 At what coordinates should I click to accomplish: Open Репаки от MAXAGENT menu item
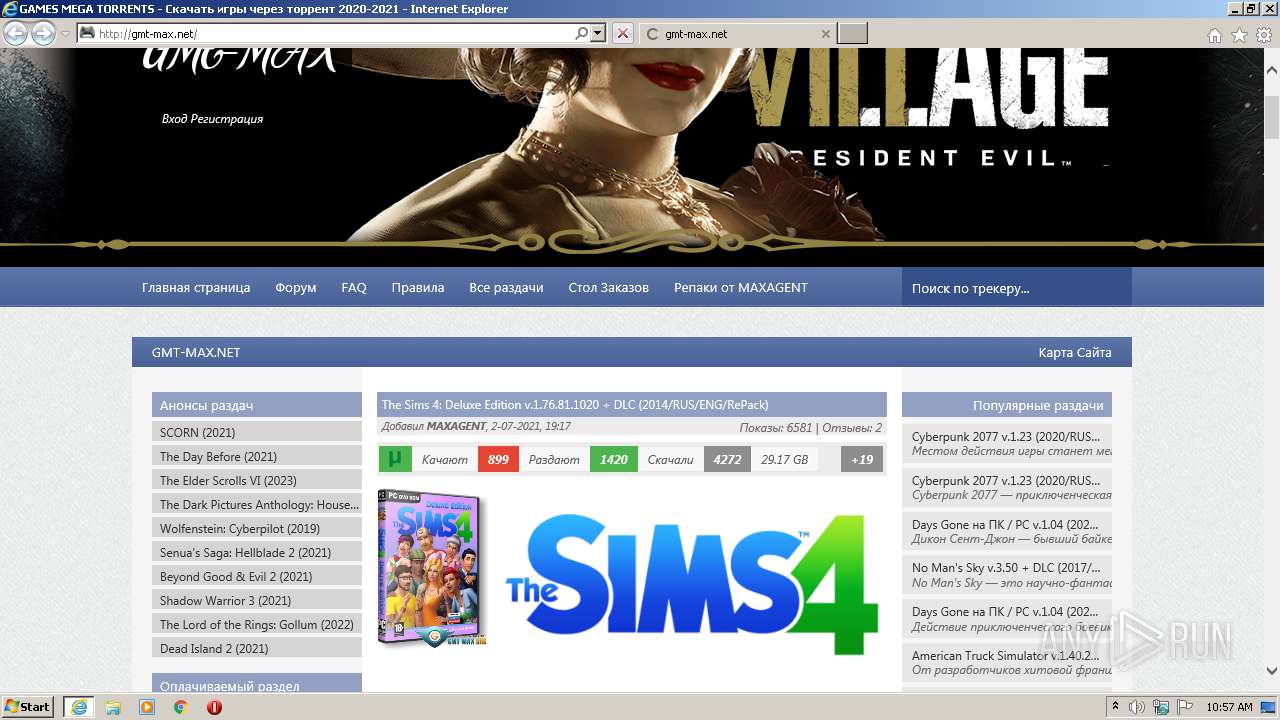tap(741, 287)
